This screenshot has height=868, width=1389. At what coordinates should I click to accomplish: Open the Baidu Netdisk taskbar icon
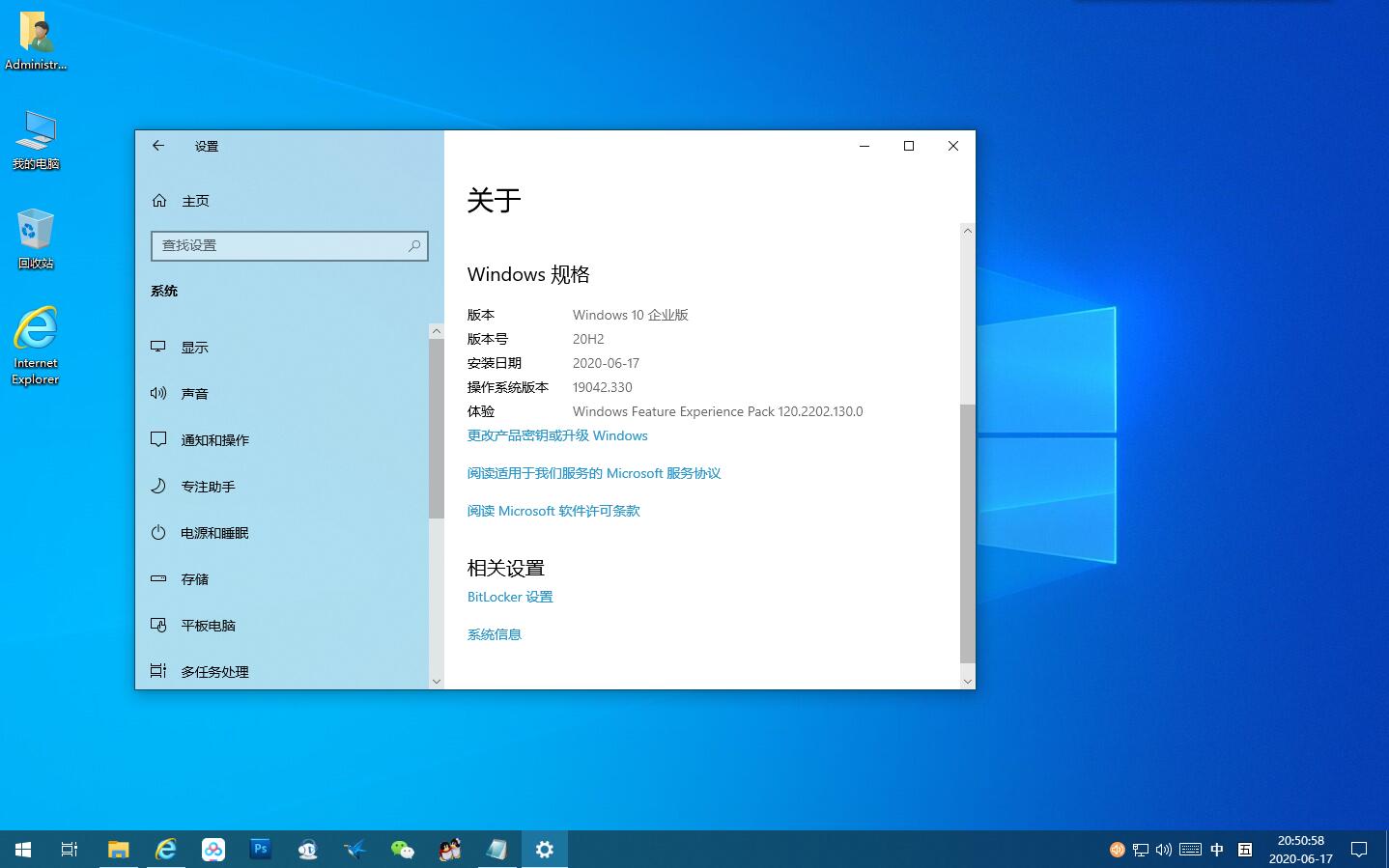pos(213,850)
